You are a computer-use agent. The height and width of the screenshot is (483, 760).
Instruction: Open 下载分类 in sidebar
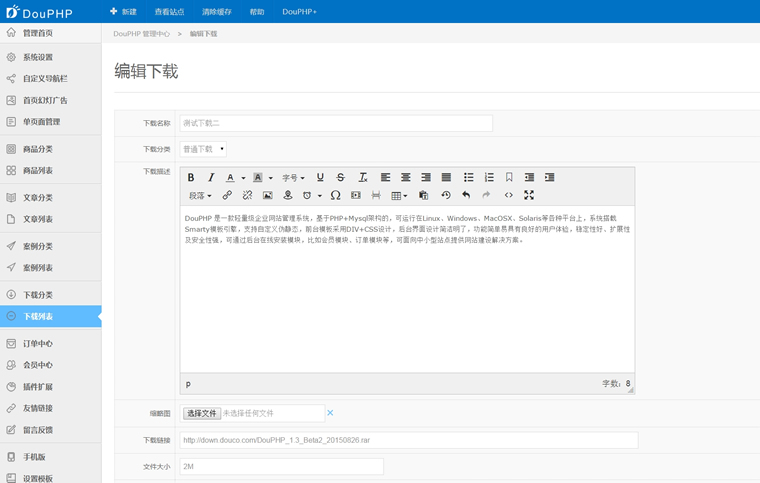50,295
